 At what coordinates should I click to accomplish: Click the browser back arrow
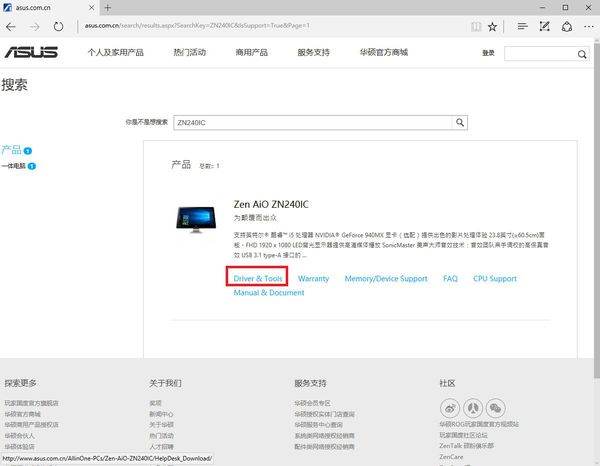pos(11,25)
